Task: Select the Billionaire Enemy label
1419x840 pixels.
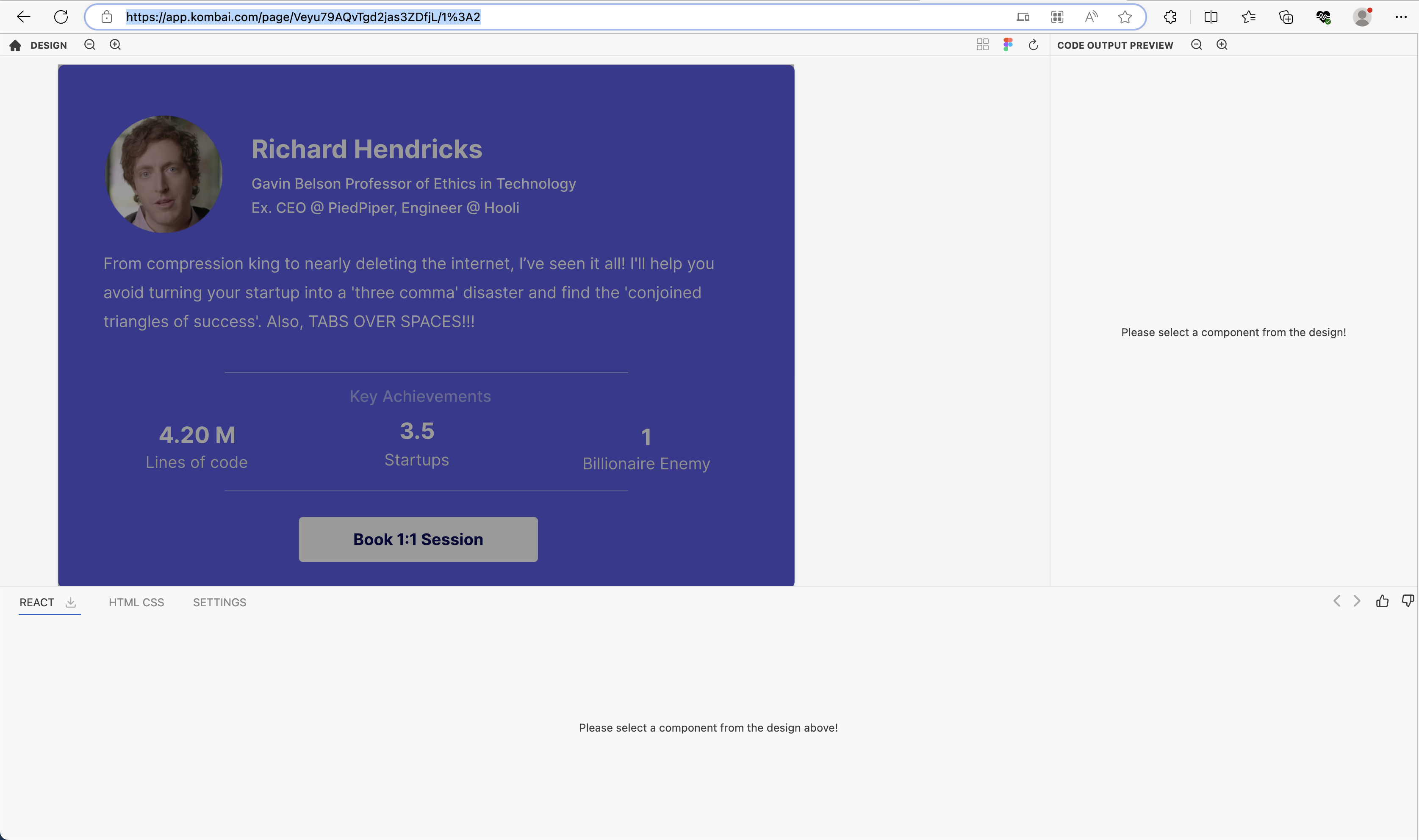Action: [646, 464]
